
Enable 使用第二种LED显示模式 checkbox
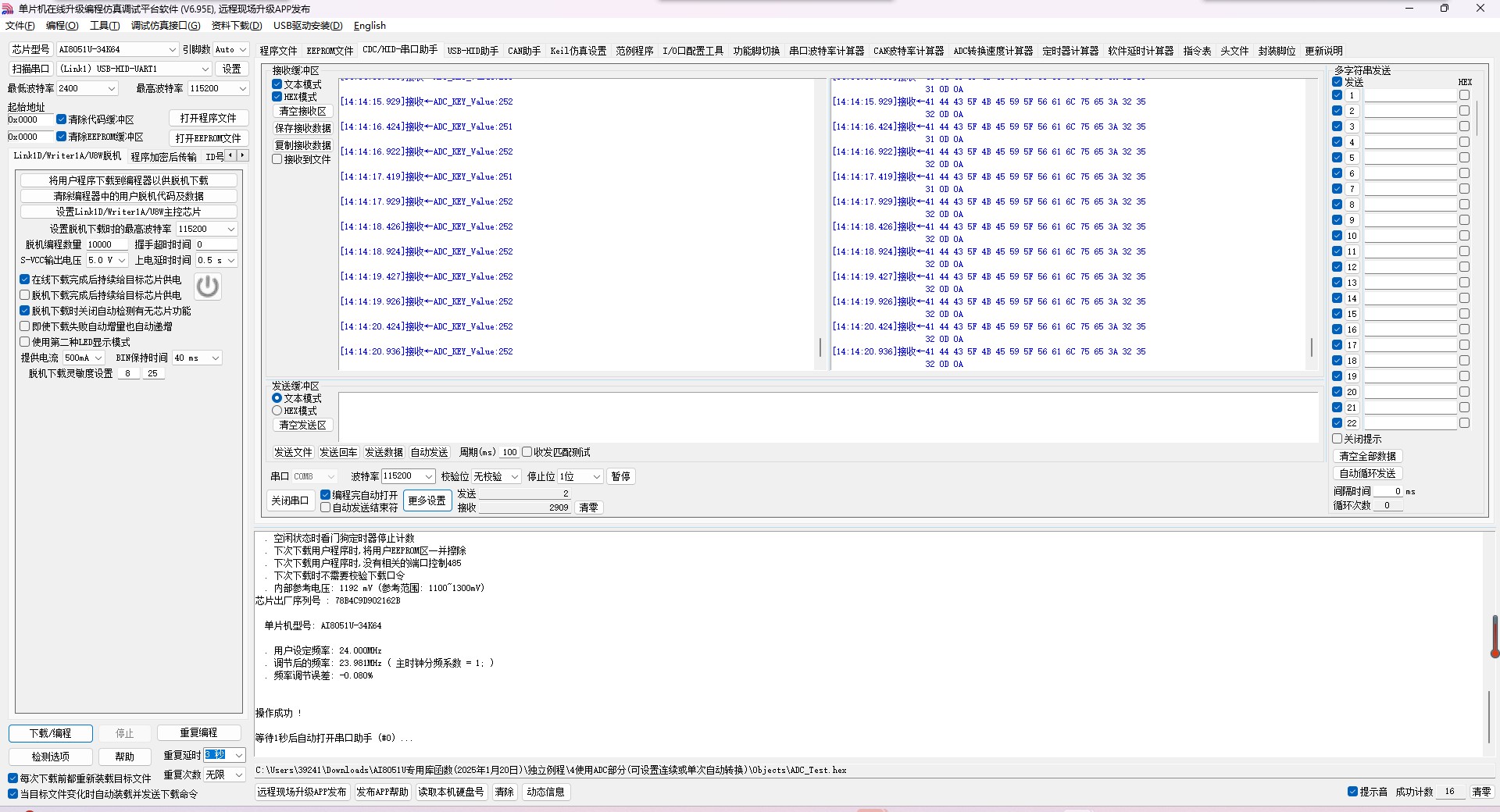[x=25, y=342]
